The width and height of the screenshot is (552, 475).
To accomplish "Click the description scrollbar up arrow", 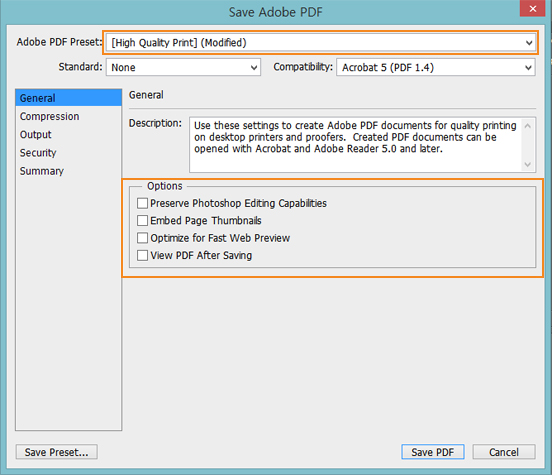I will tap(527, 126).
